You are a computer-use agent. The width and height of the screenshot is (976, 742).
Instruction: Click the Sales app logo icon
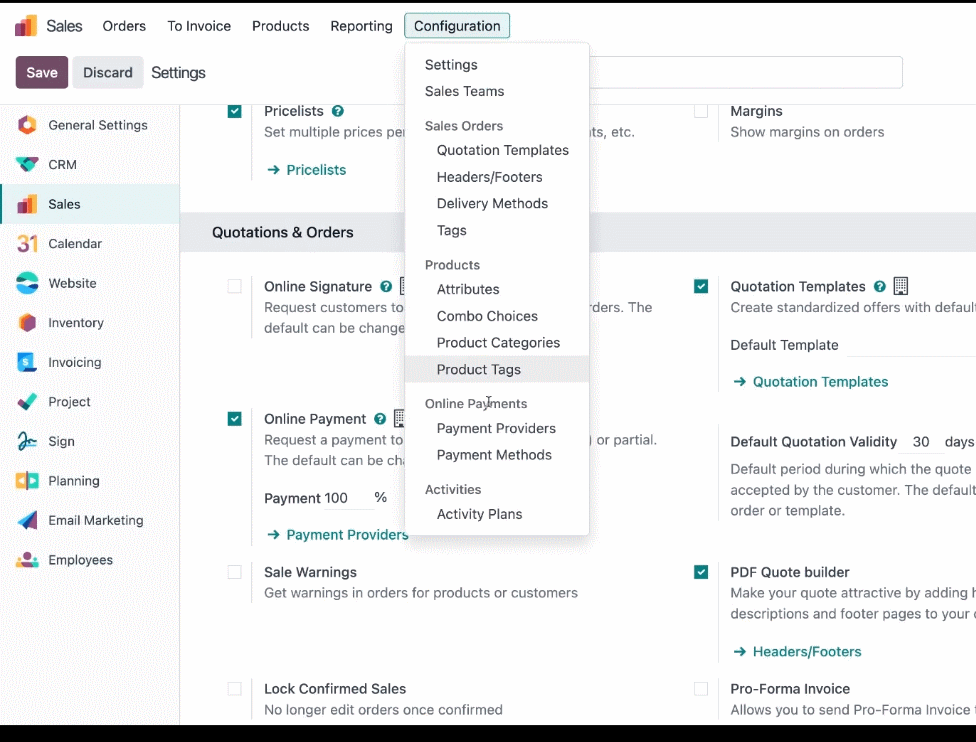coord(26,26)
